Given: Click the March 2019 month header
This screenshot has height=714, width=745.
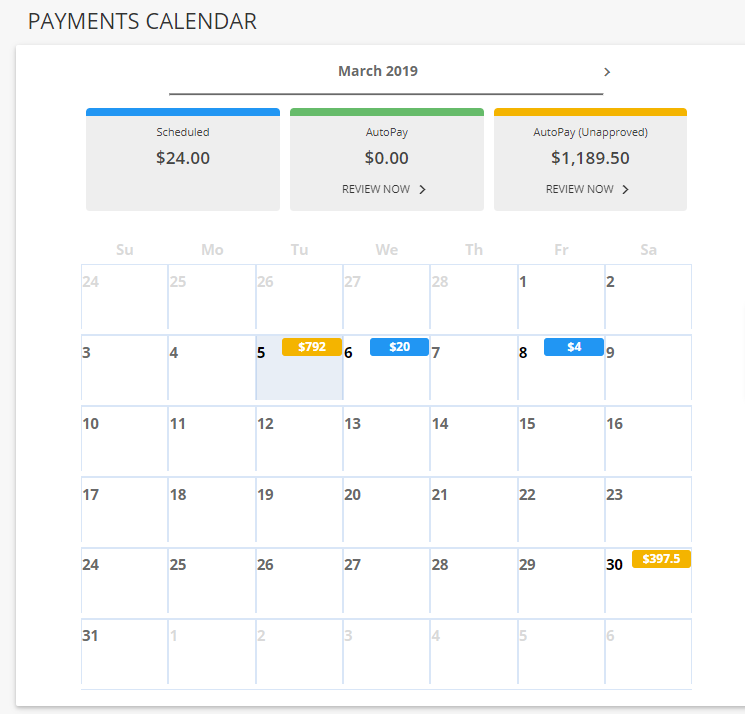Looking at the screenshot, I should 378,71.
